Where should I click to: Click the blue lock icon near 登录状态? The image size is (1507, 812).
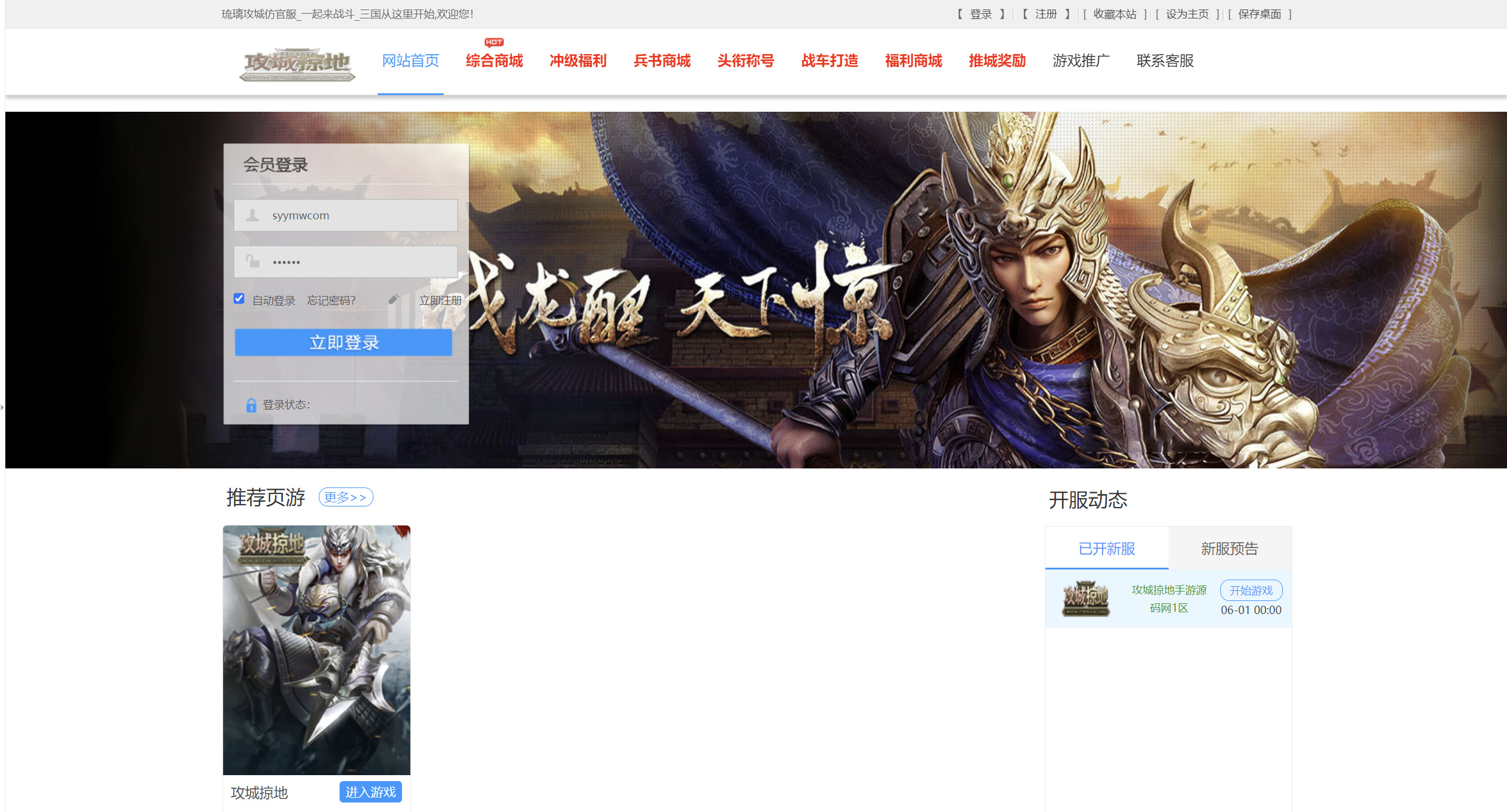coord(251,405)
